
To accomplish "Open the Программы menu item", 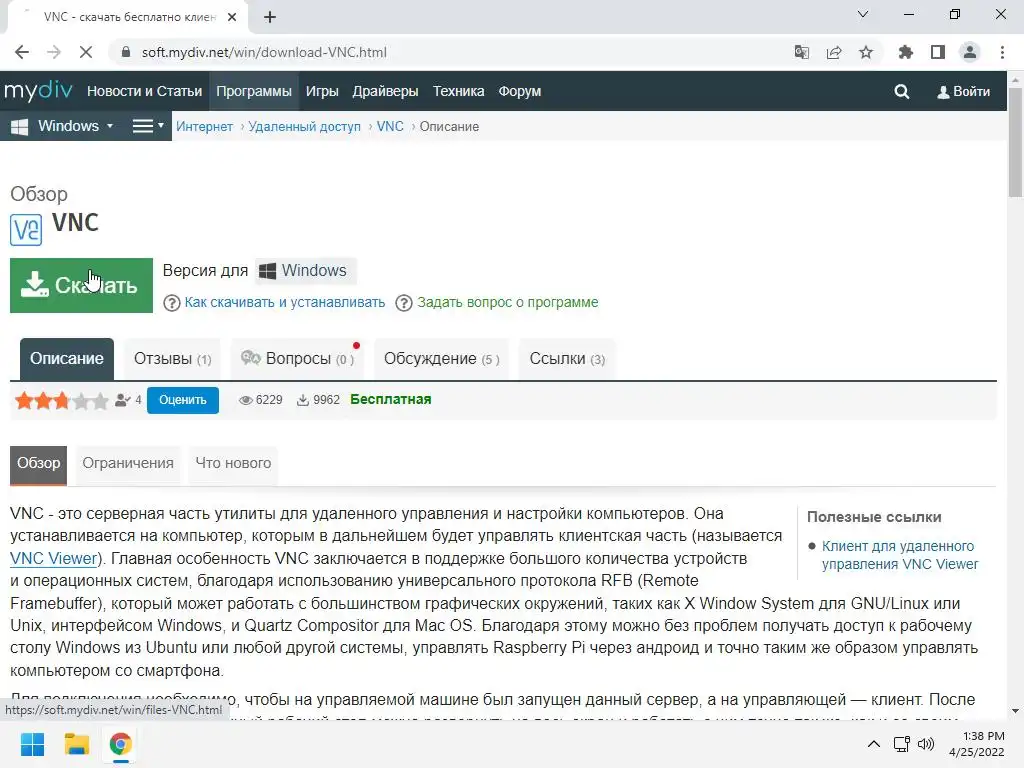I will tap(254, 91).
